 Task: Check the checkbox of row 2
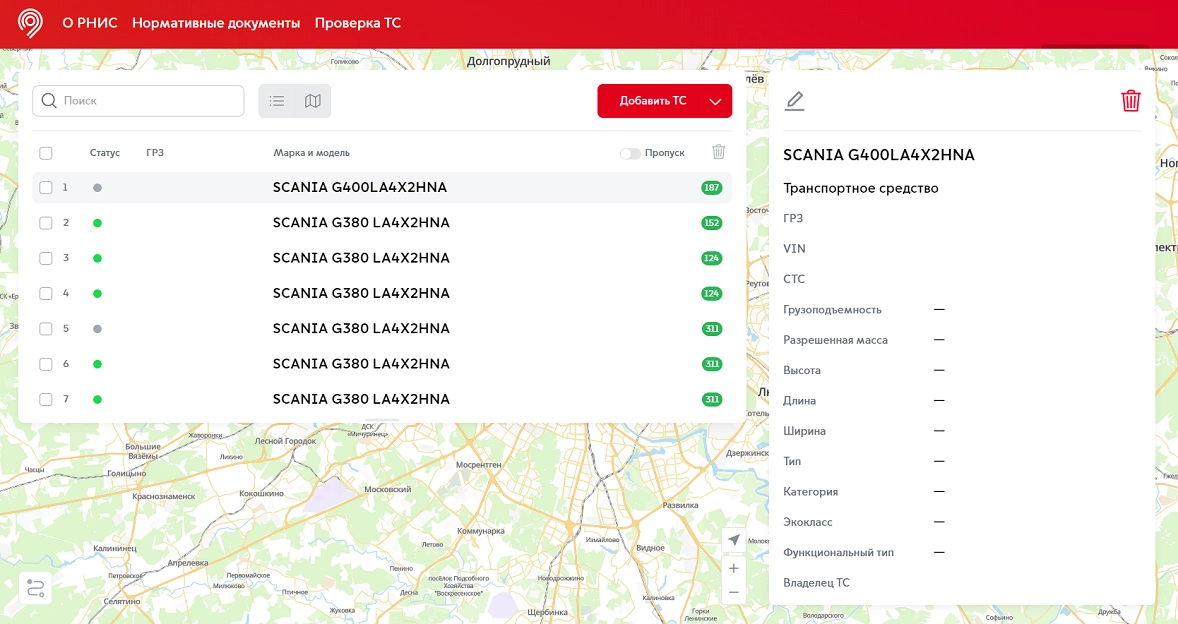(x=46, y=223)
